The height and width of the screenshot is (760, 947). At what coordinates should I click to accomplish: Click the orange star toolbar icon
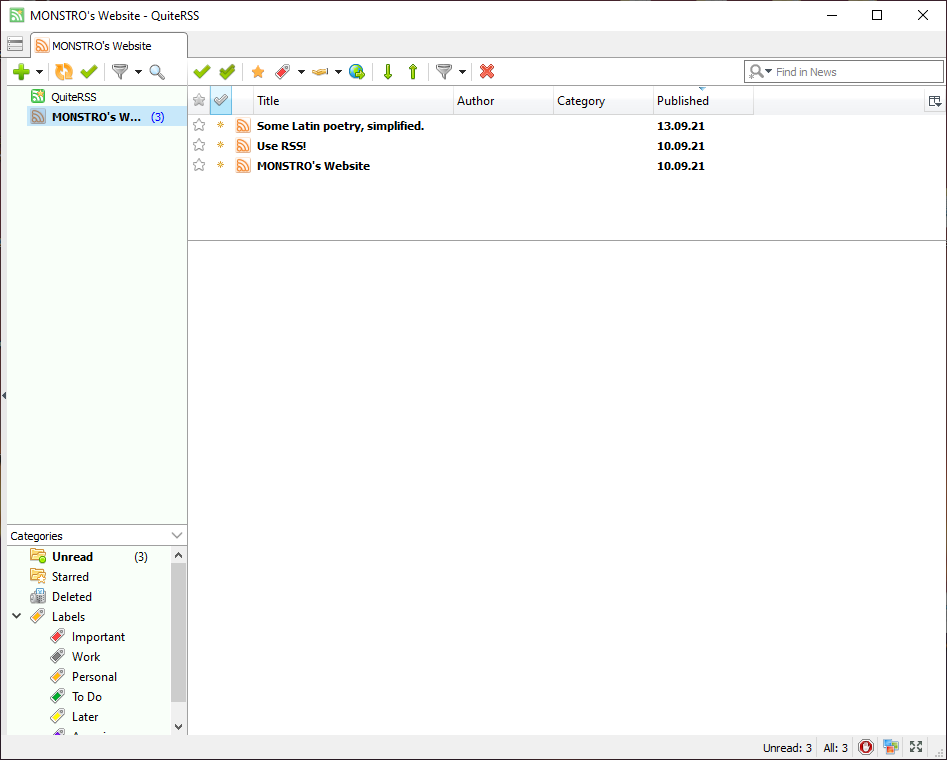(x=258, y=72)
